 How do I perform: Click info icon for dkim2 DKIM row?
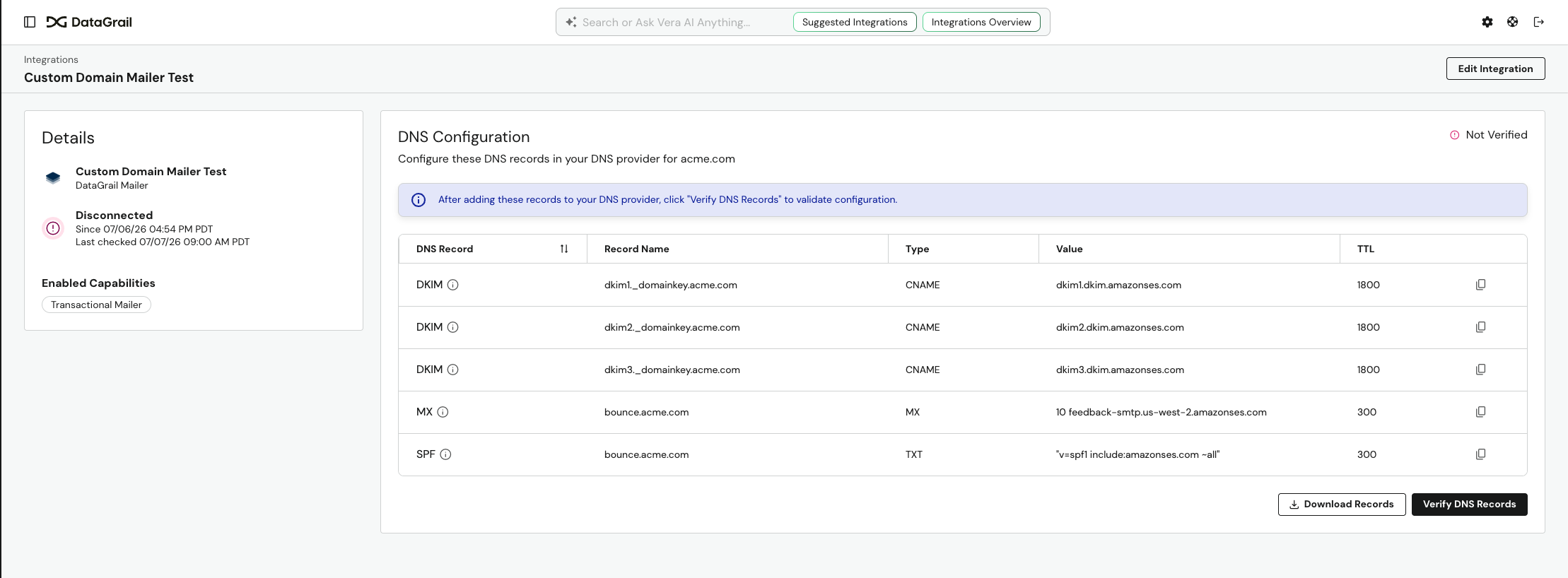tap(453, 327)
